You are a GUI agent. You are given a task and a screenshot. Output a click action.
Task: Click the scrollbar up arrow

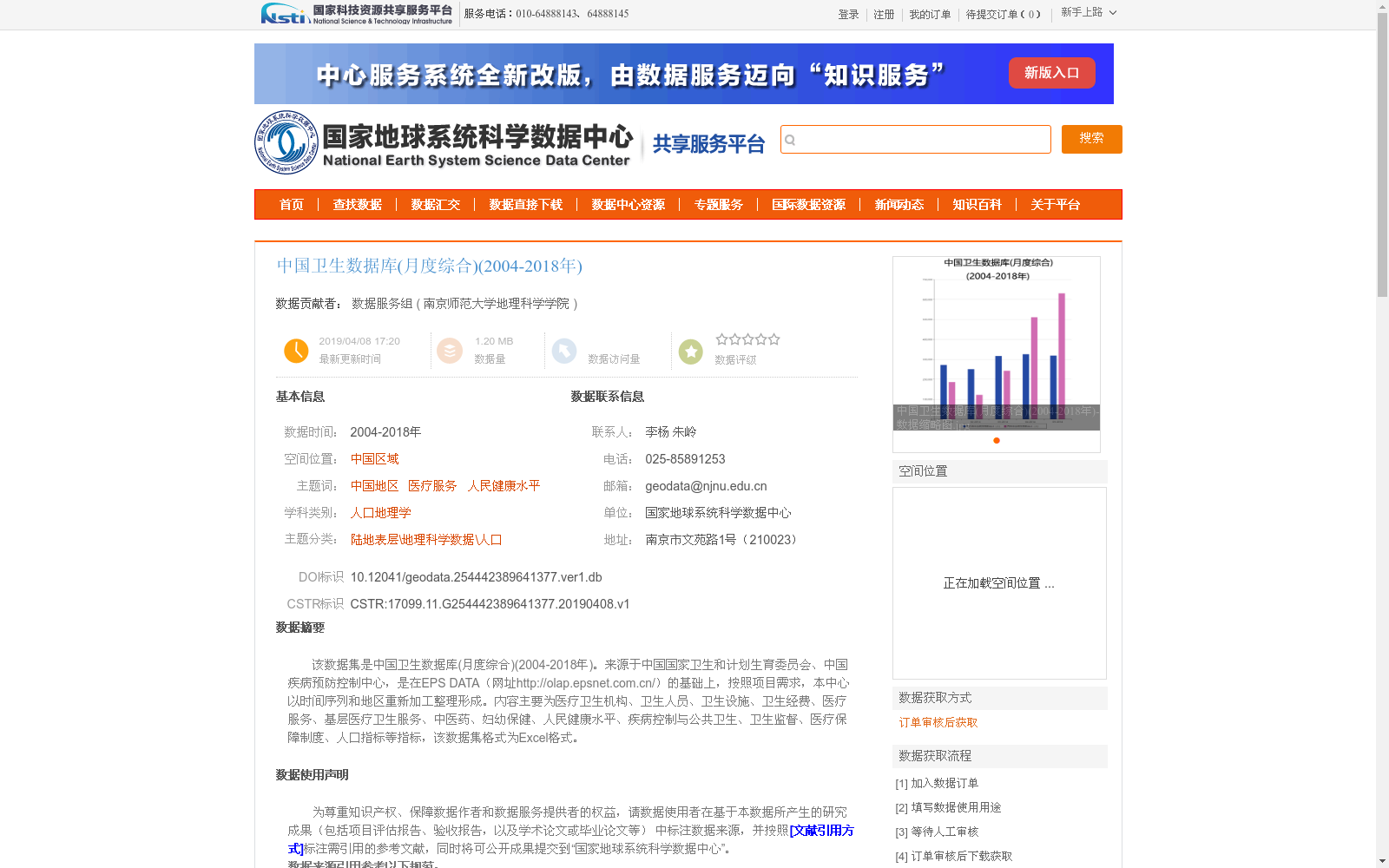pyautogui.click(x=1382, y=6)
